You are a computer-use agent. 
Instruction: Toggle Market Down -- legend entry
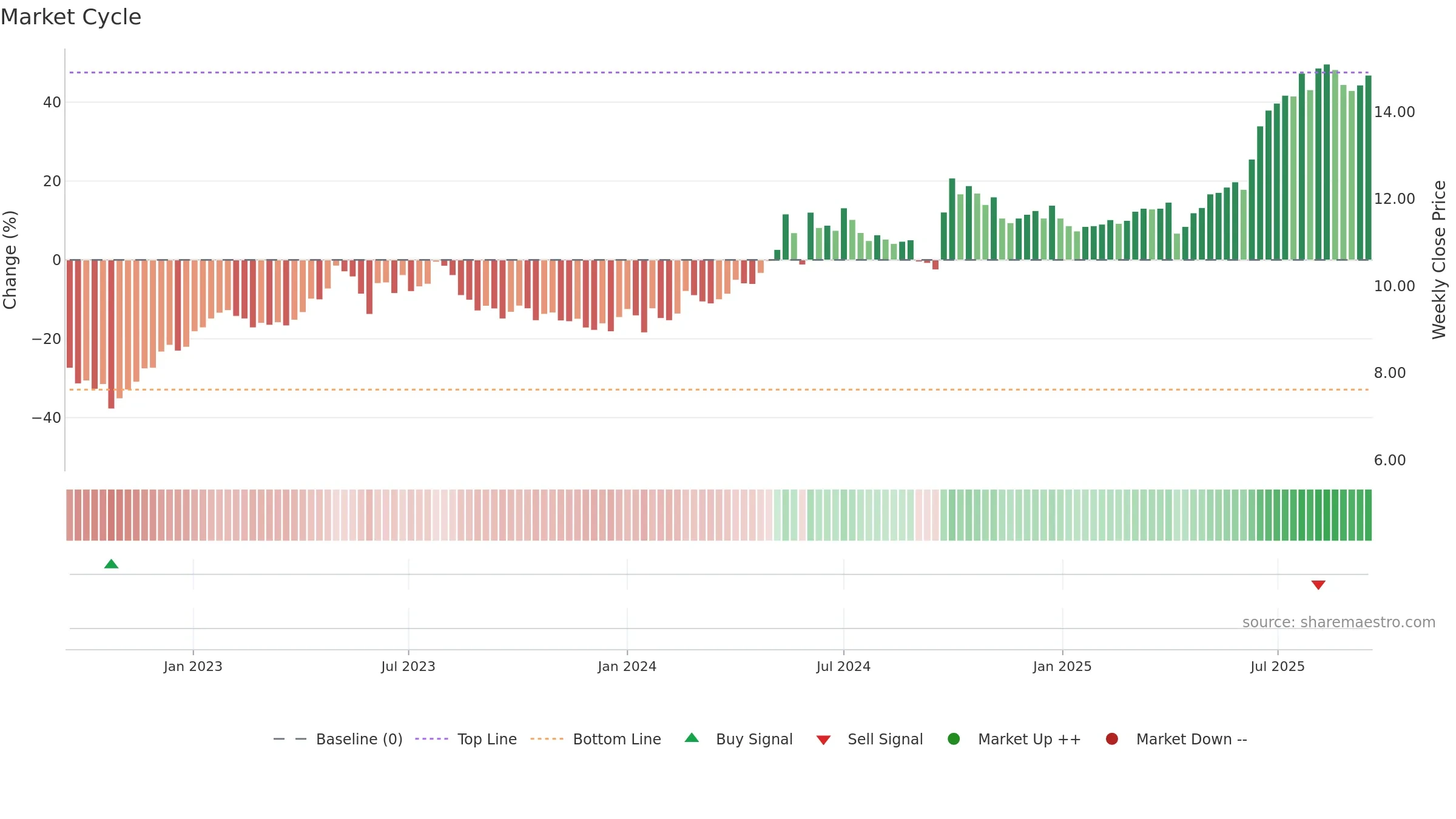point(1176,739)
